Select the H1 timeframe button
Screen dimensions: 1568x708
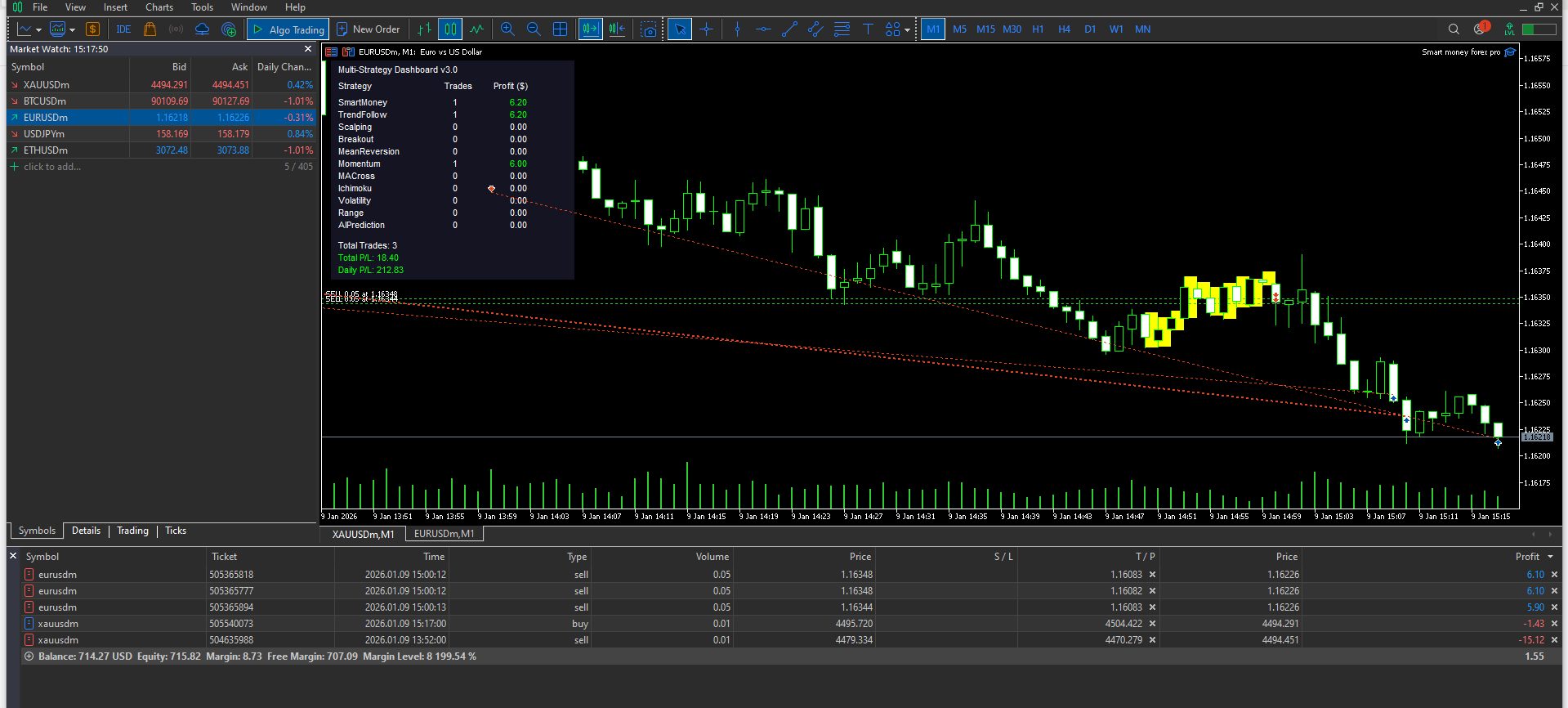(x=1038, y=29)
